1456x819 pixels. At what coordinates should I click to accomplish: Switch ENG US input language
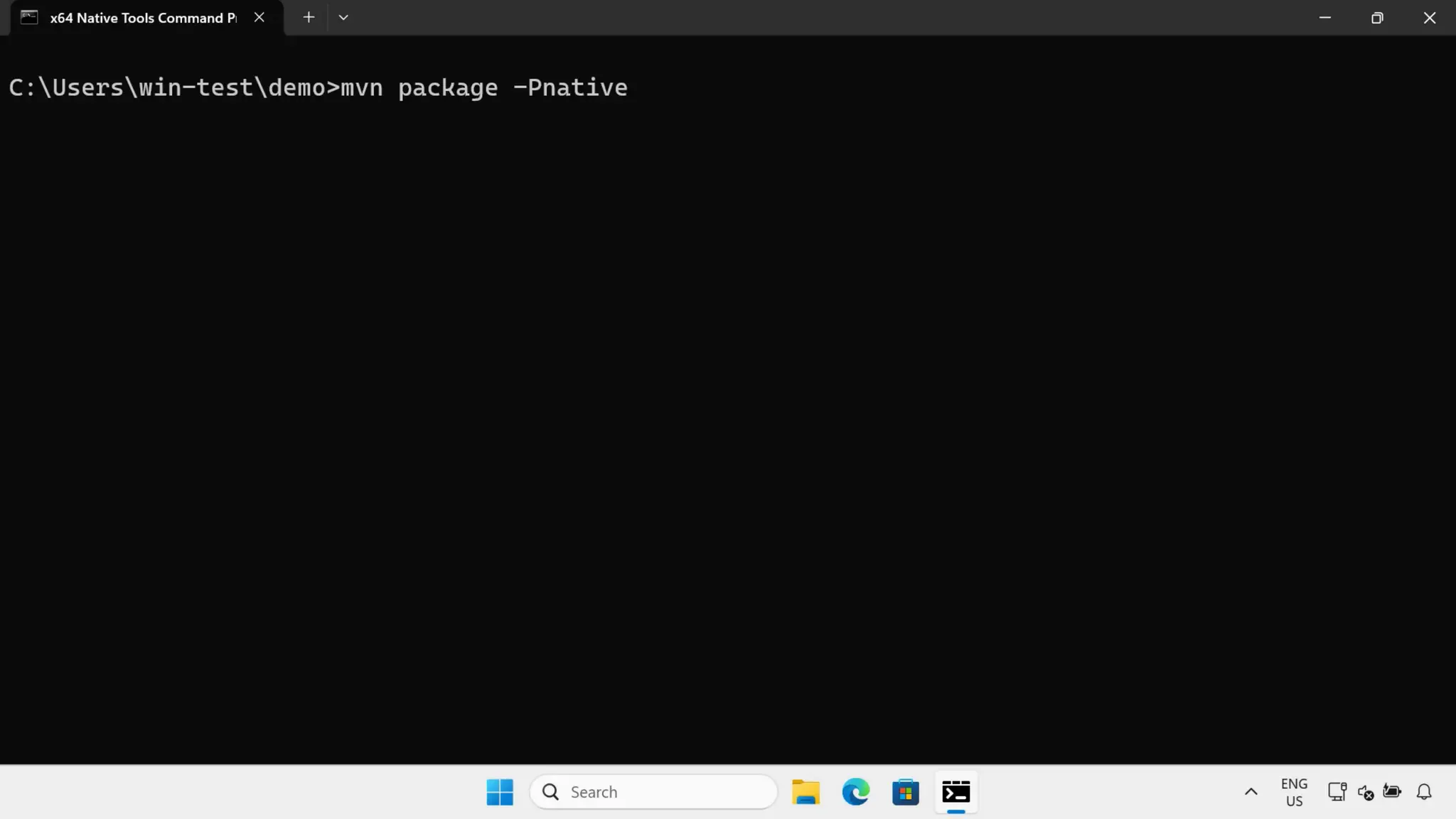[1294, 792]
